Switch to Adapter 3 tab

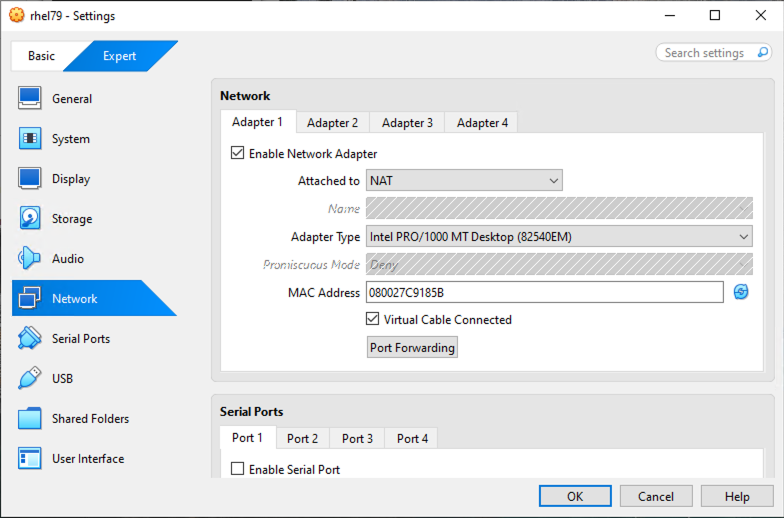tap(407, 122)
